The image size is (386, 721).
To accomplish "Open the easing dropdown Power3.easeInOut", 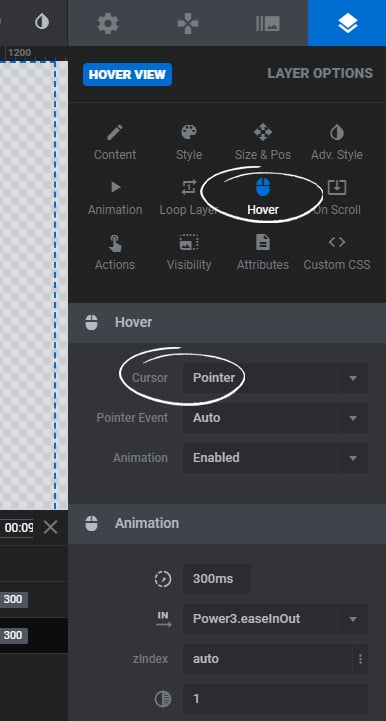I will (x=275, y=619).
